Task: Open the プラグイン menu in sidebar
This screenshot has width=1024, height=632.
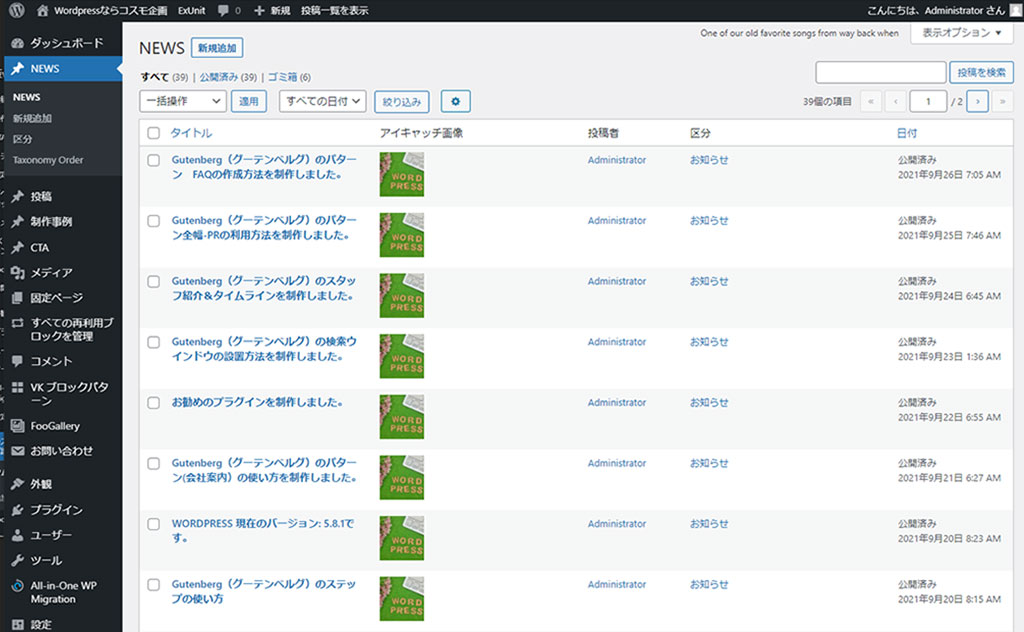Action: (56, 509)
